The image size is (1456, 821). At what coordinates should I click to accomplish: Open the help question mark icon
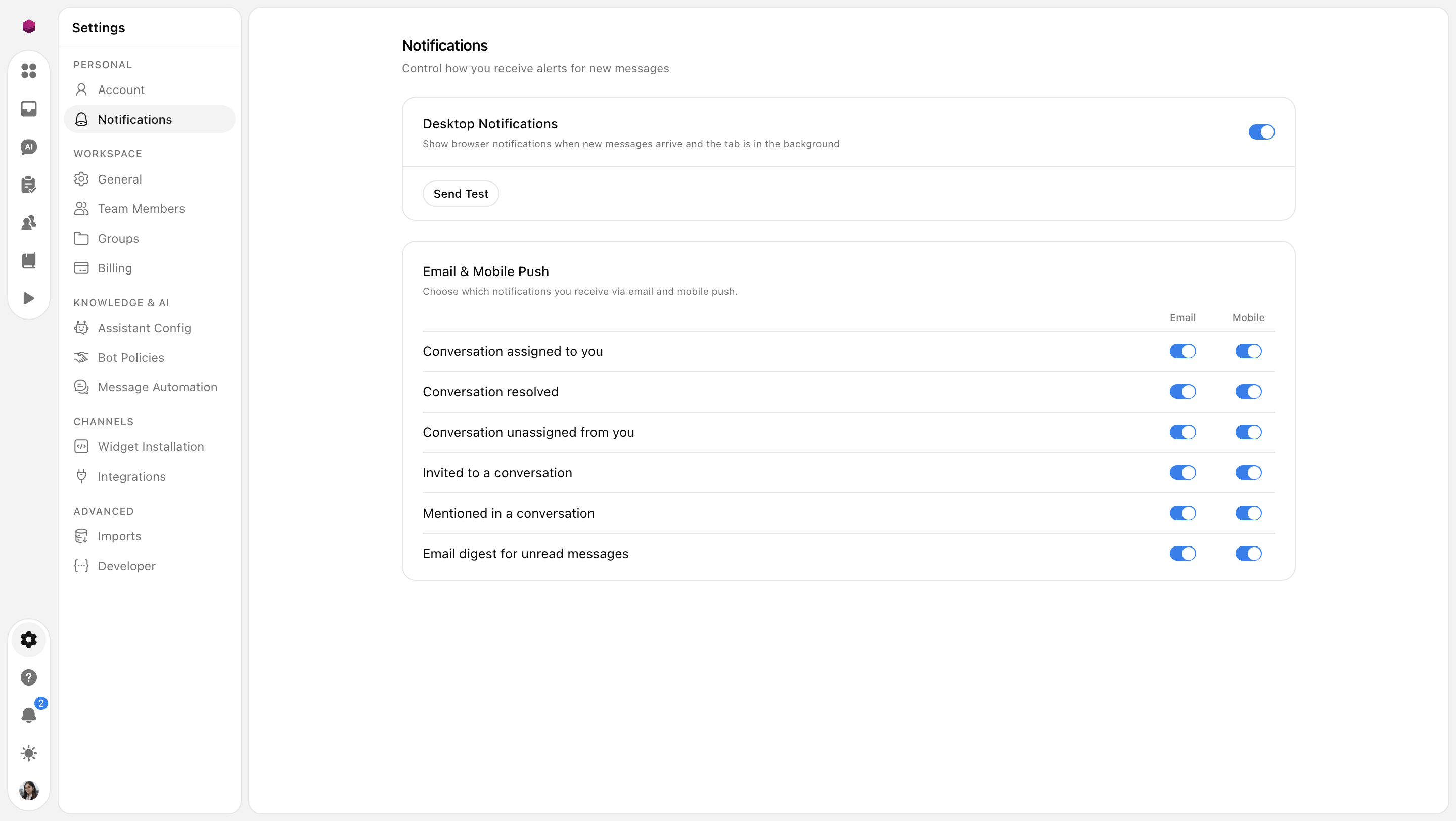[29, 677]
